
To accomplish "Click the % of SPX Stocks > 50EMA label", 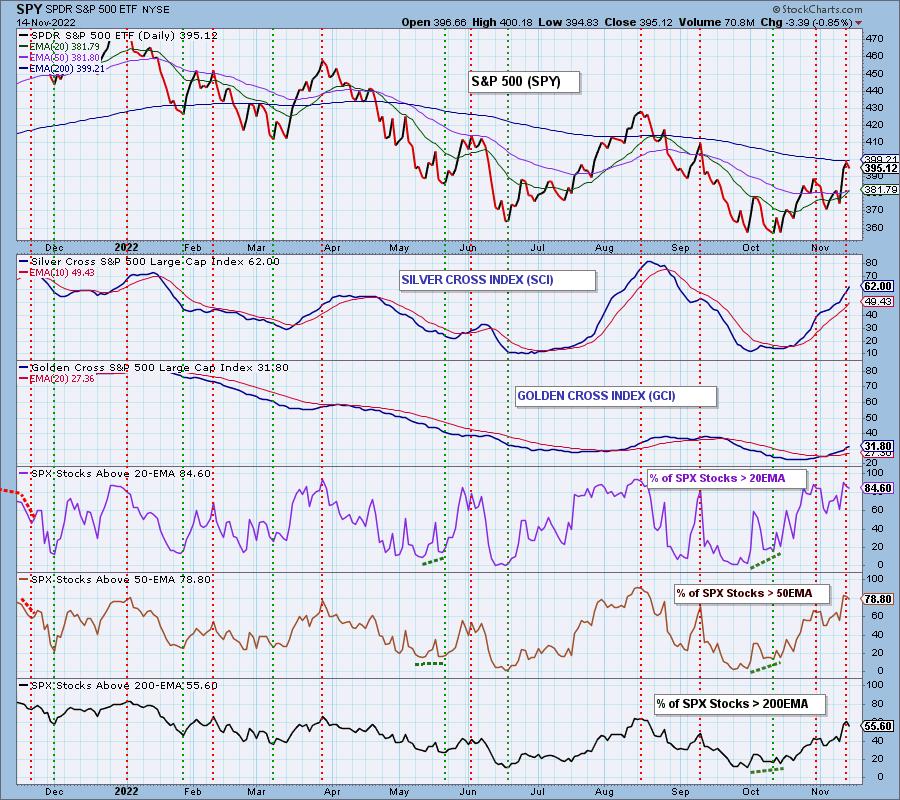I will [751, 593].
